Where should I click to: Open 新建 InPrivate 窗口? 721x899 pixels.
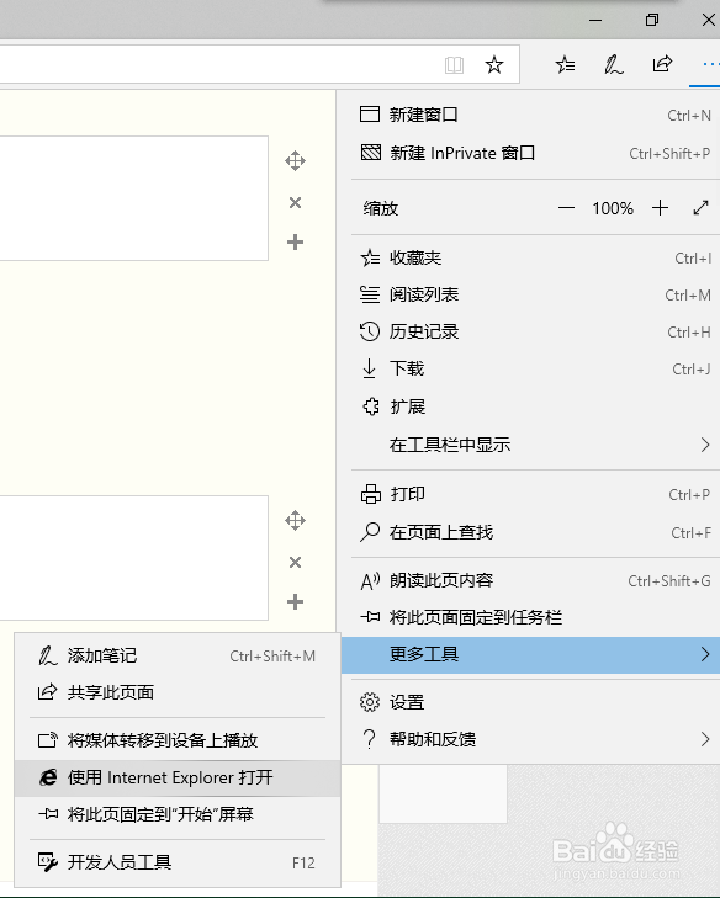pyautogui.click(x=462, y=153)
